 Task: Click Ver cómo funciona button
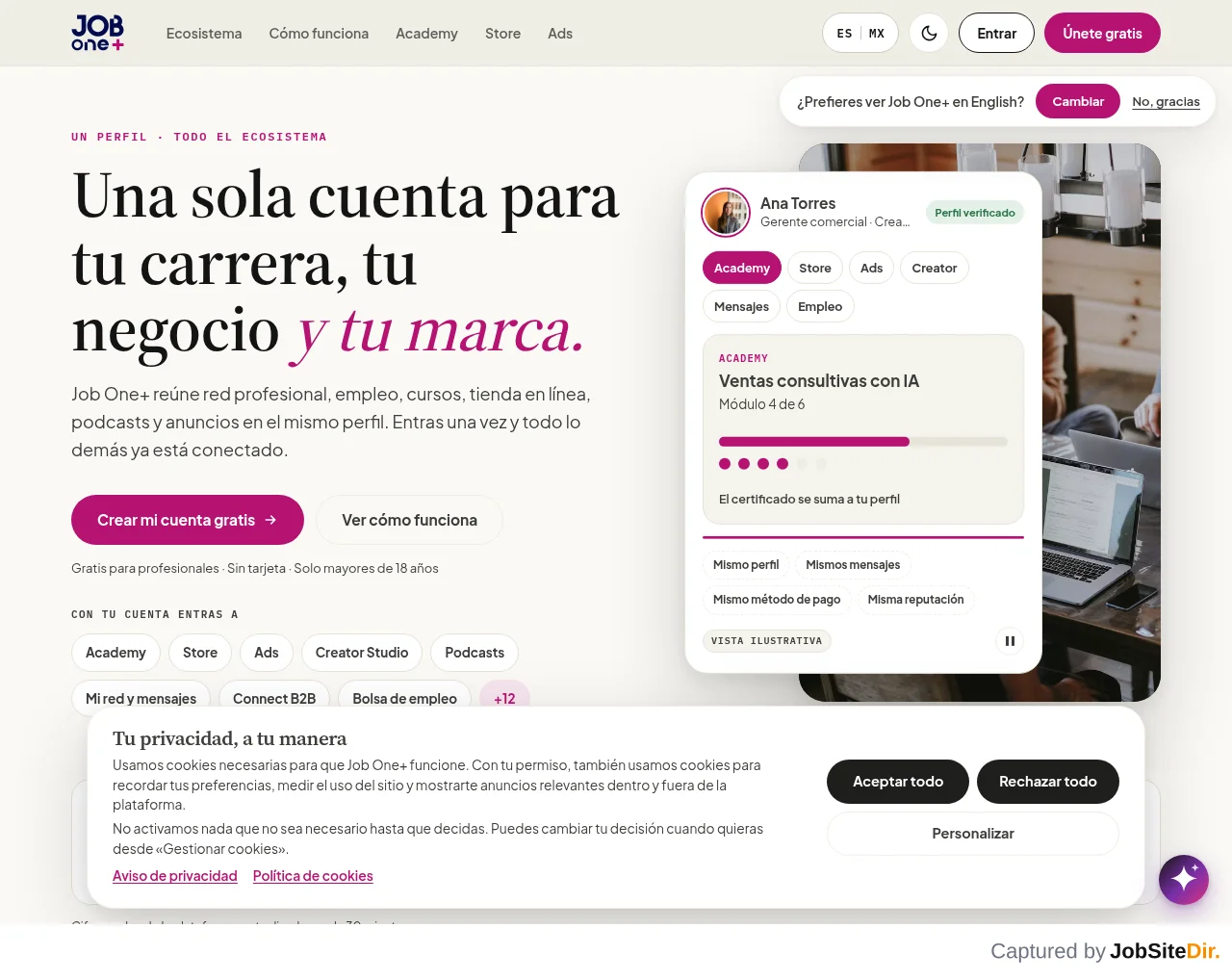point(409,520)
